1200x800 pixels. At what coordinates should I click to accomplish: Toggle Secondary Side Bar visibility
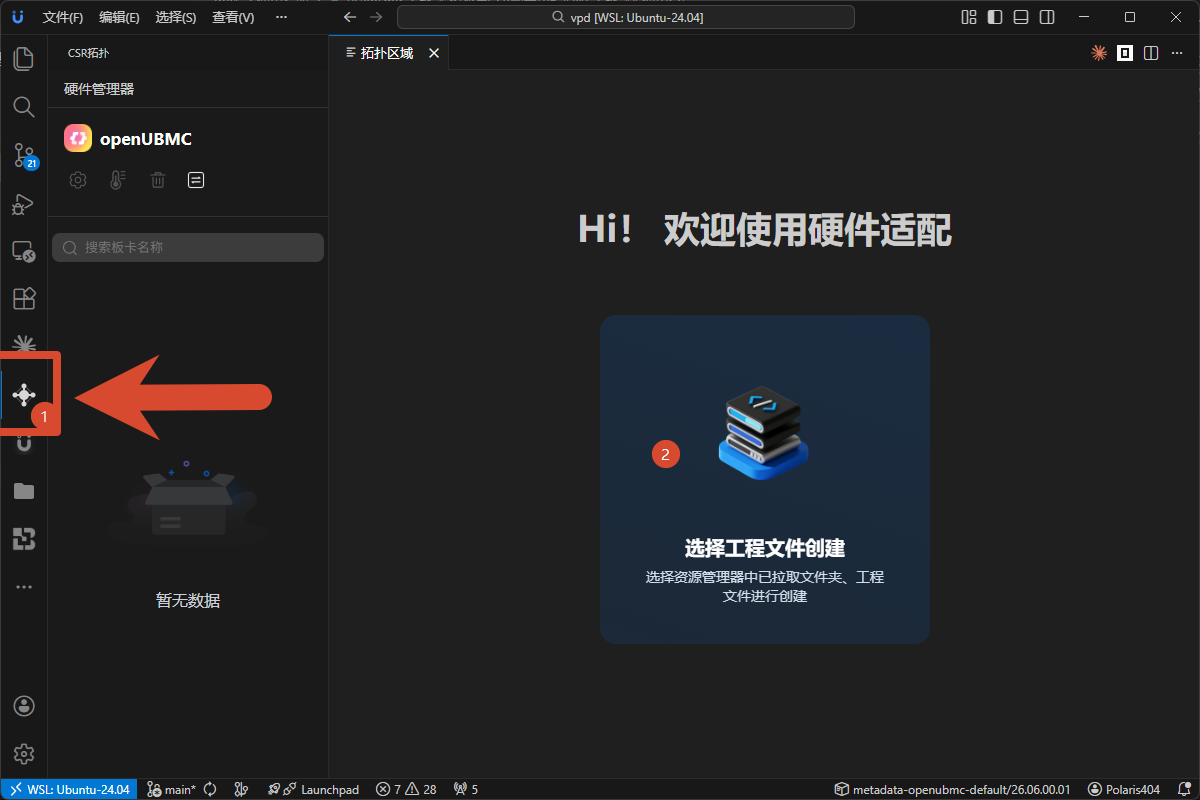(1047, 17)
